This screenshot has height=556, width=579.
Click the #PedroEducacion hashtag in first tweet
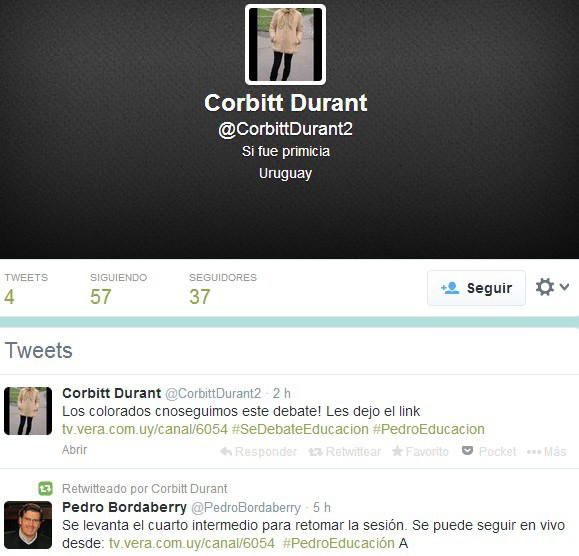click(x=429, y=429)
